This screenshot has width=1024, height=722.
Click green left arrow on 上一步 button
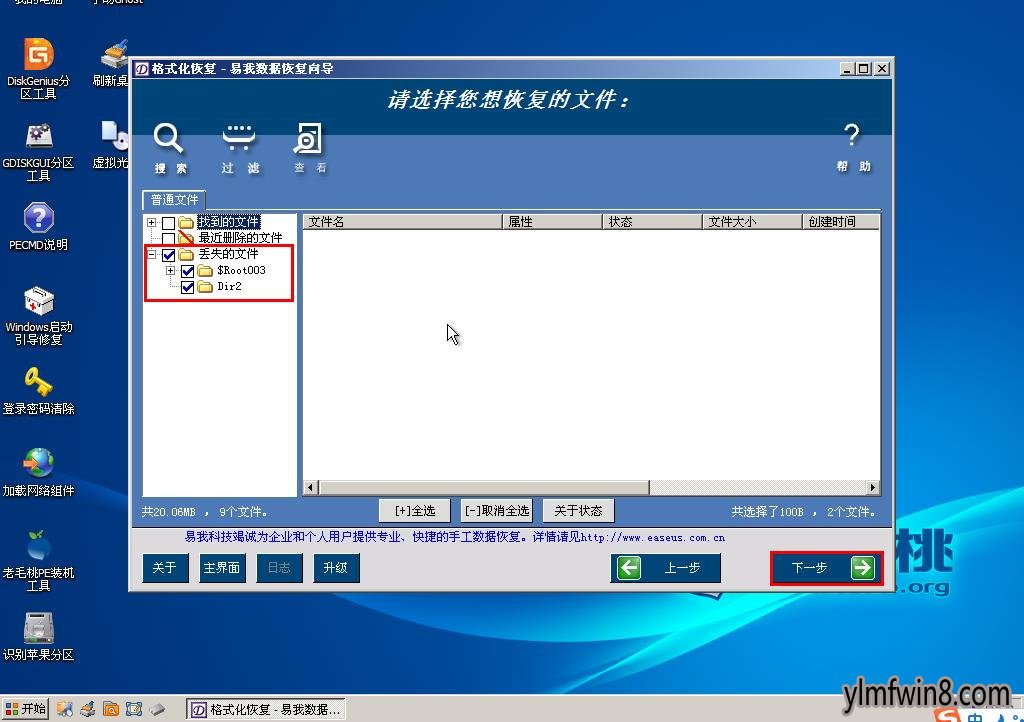[x=629, y=568]
